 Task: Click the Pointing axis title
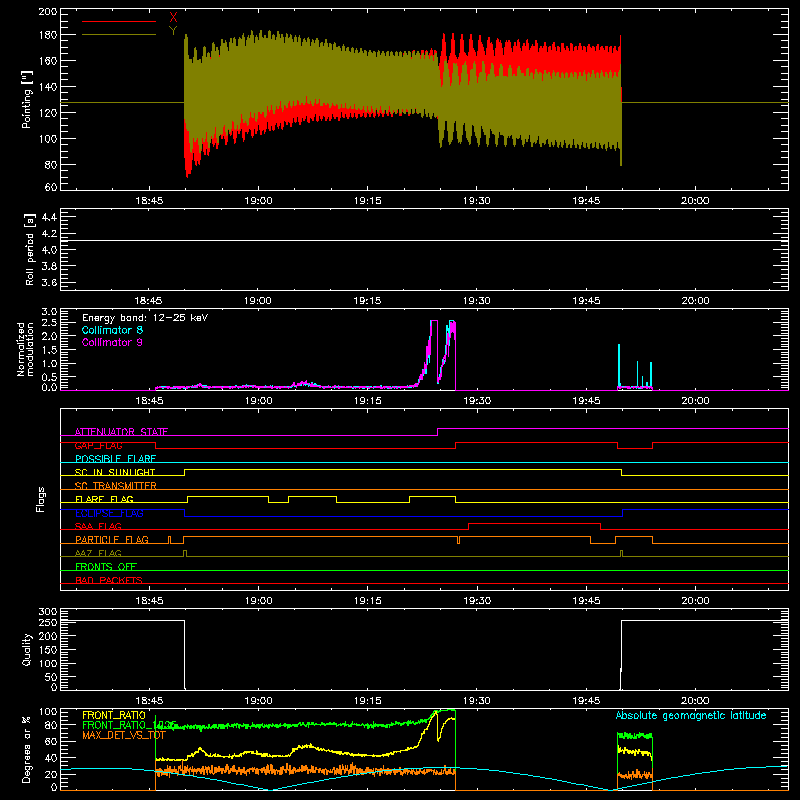pyautogui.click(x=26, y=99)
